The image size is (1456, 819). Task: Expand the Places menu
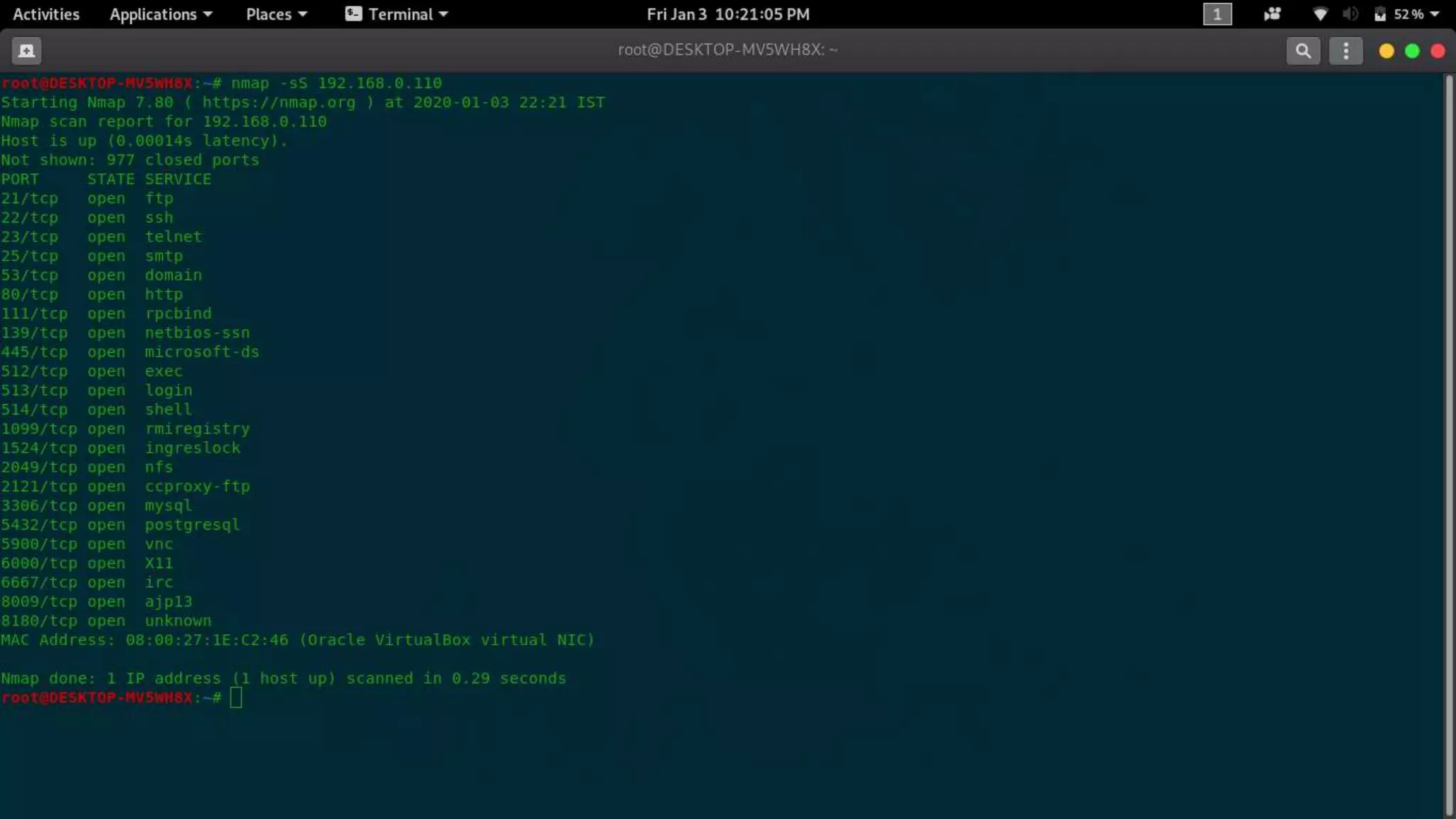[276, 14]
